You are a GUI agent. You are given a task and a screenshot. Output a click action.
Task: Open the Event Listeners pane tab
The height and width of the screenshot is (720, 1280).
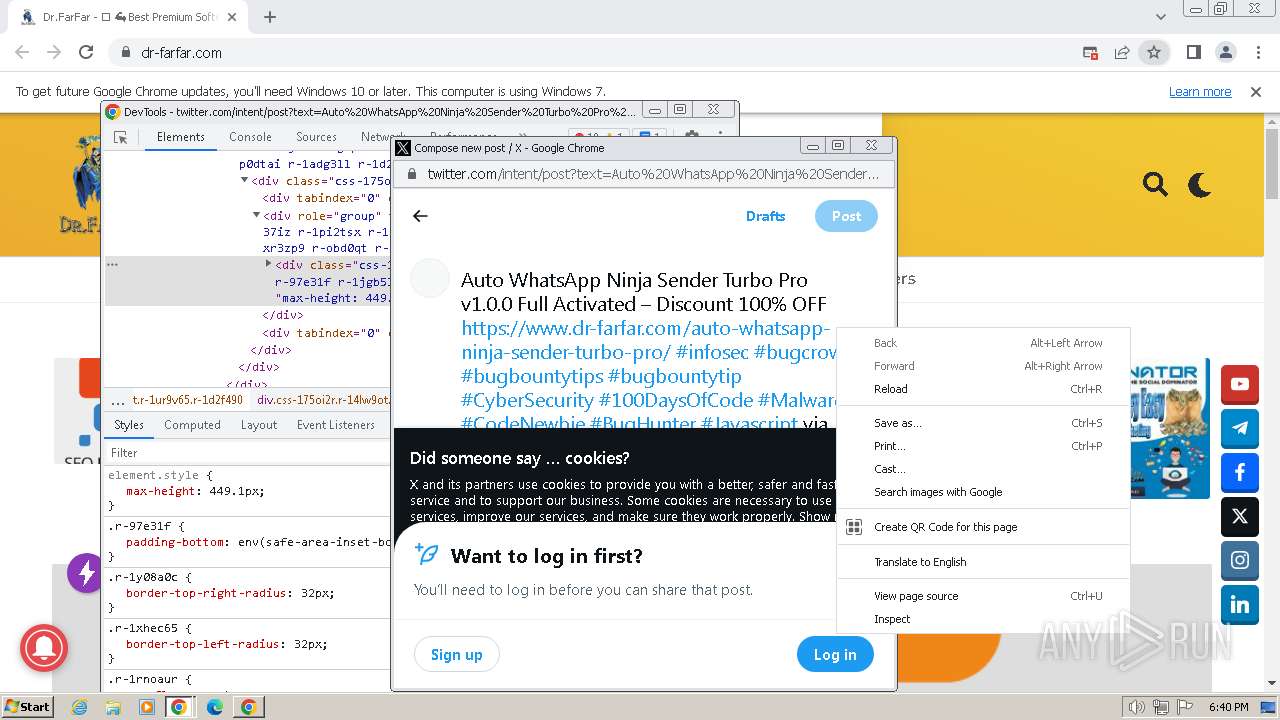click(336, 425)
